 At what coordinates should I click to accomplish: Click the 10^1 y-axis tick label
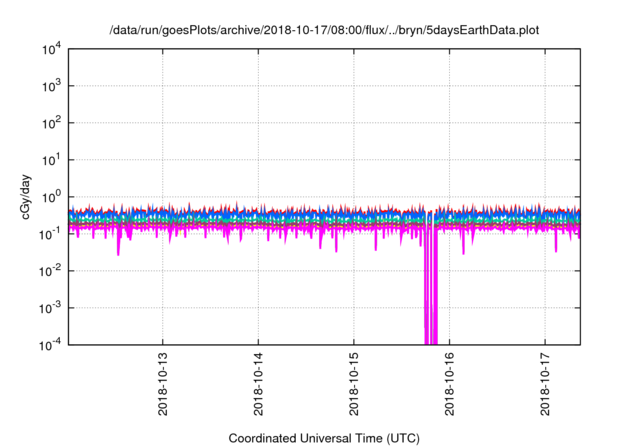click(51, 160)
